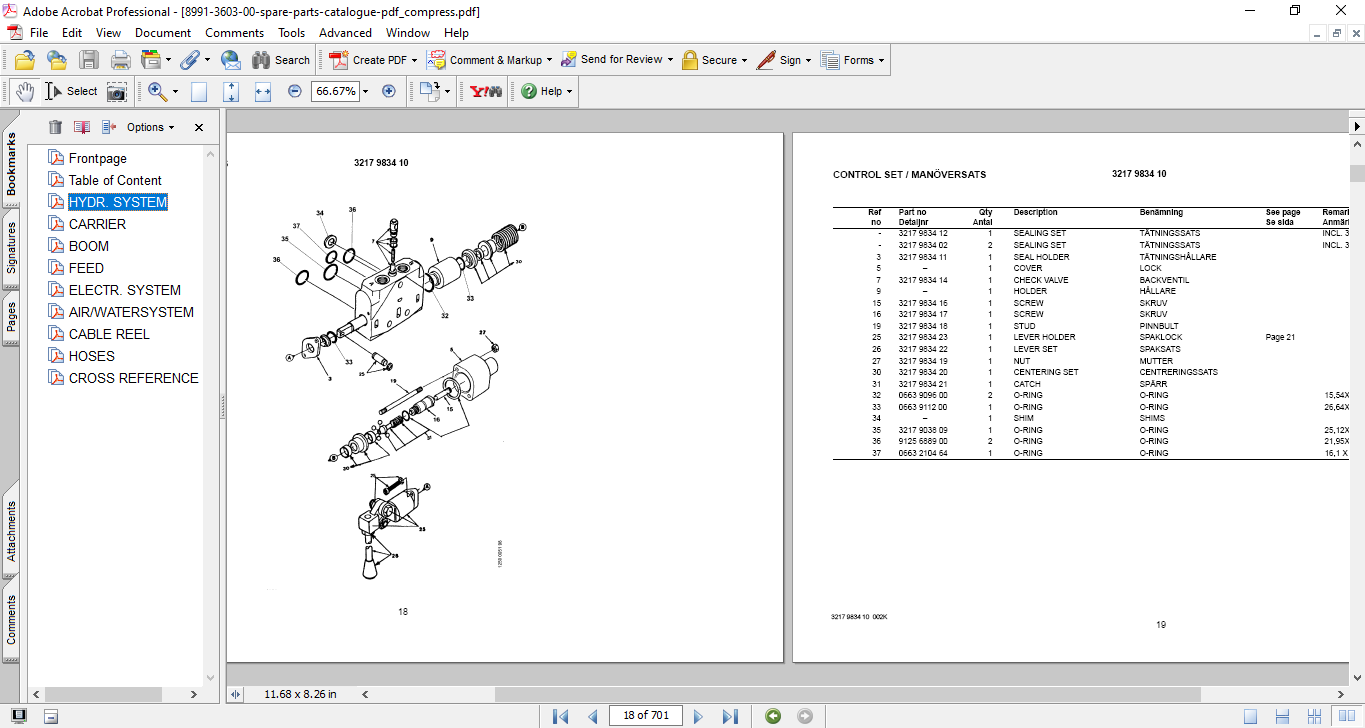Viewport: 1365px width, 728px height.
Task: Go to the last page
Action: pos(730,716)
